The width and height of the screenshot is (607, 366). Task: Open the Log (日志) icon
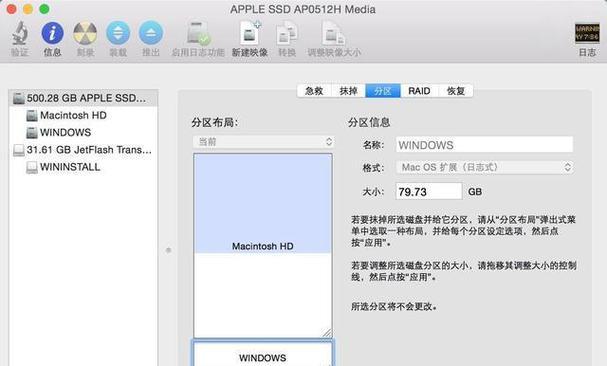(x=587, y=33)
